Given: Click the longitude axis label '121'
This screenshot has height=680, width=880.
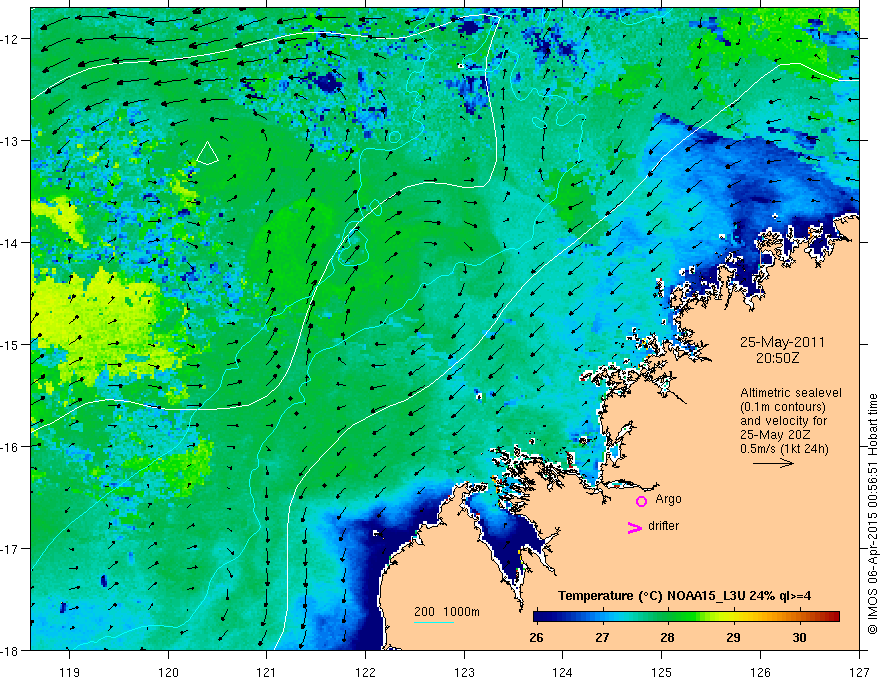Looking at the screenshot, I should pos(267,672).
